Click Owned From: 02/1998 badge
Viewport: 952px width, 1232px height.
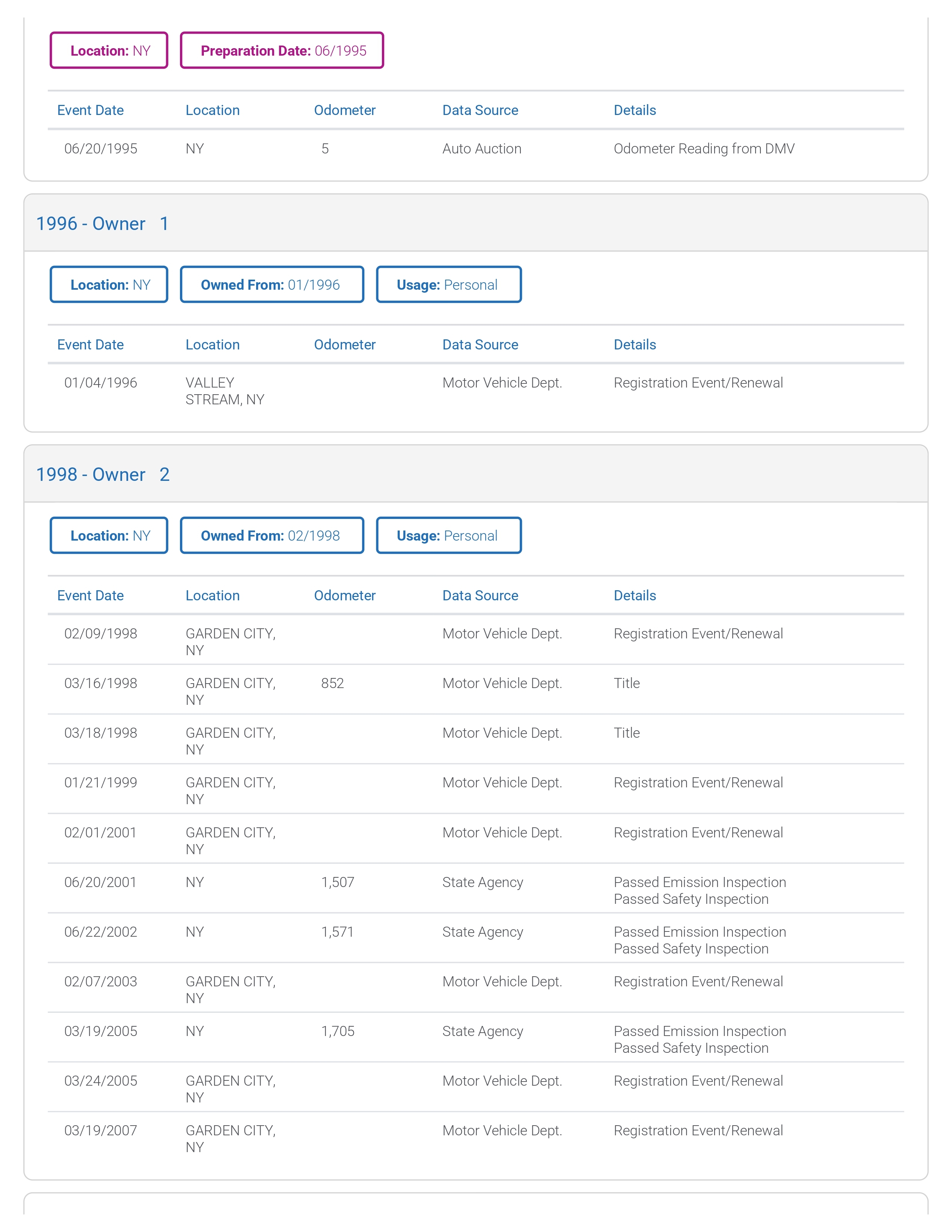click(272, 535)
